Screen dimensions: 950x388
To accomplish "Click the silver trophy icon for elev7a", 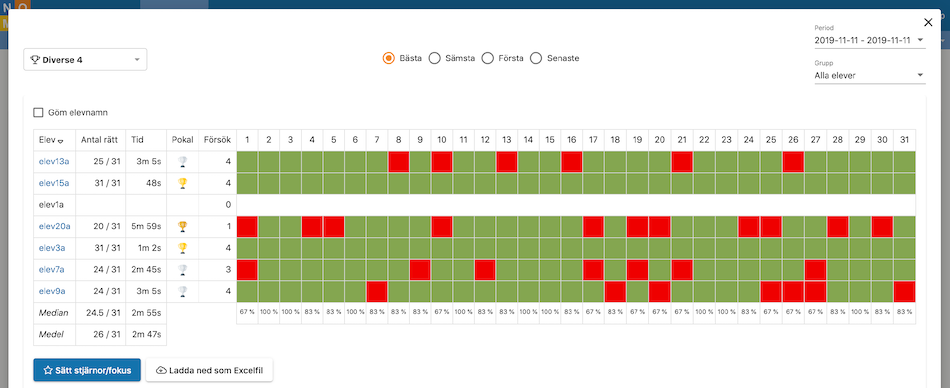I will [182, 270].
